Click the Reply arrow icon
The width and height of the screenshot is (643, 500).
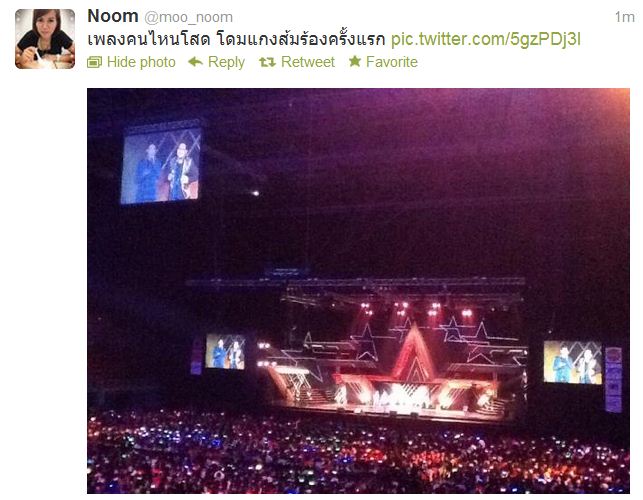pos(195,62)
